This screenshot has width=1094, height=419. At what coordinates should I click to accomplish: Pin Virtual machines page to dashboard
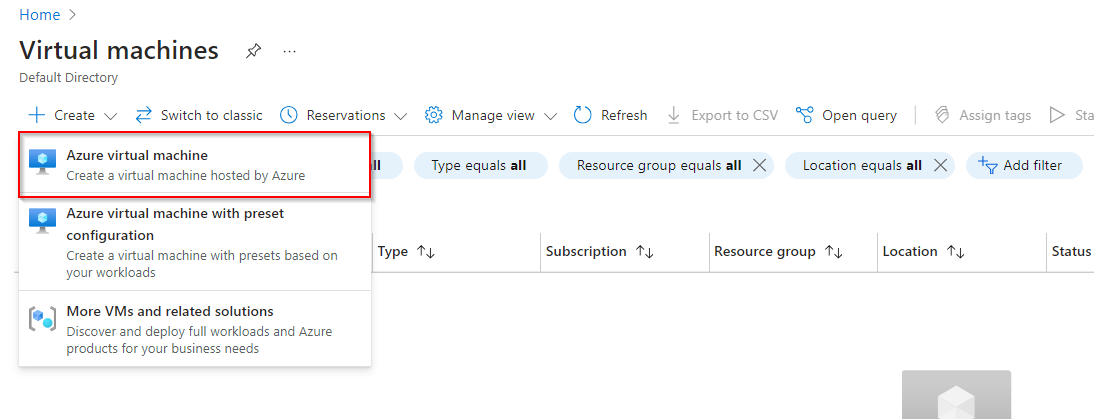[x=254, y=51]
